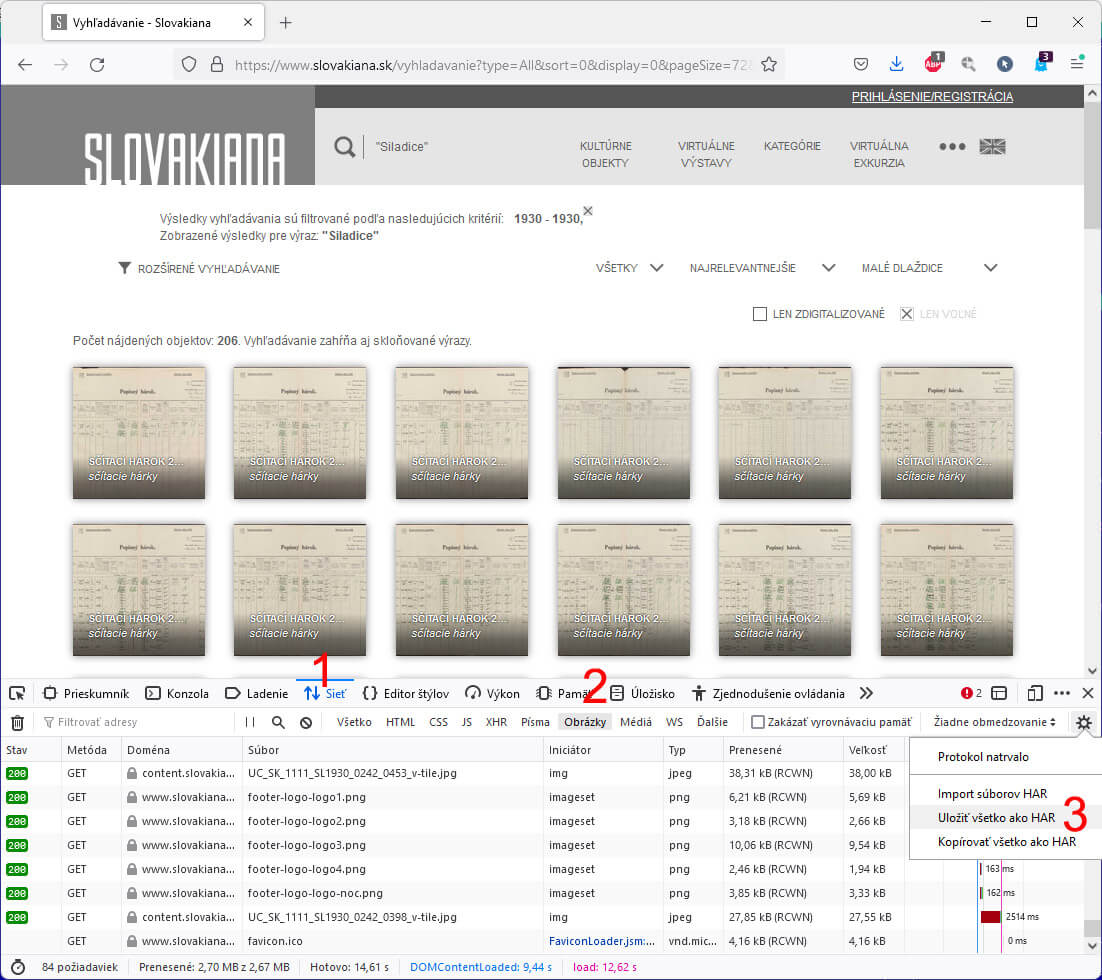
Task: Open network search magnifier in DevTools
Action: (278, 722)
